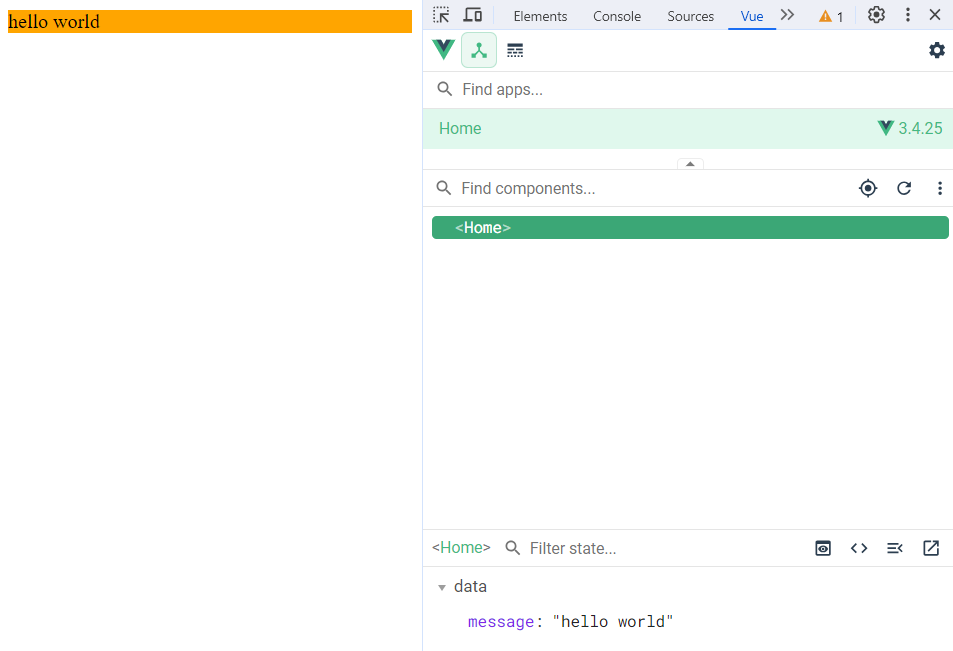This screenshot has height=651, width=953.
Task: Toggle the device toolbar icon
Action: [473, 15]
